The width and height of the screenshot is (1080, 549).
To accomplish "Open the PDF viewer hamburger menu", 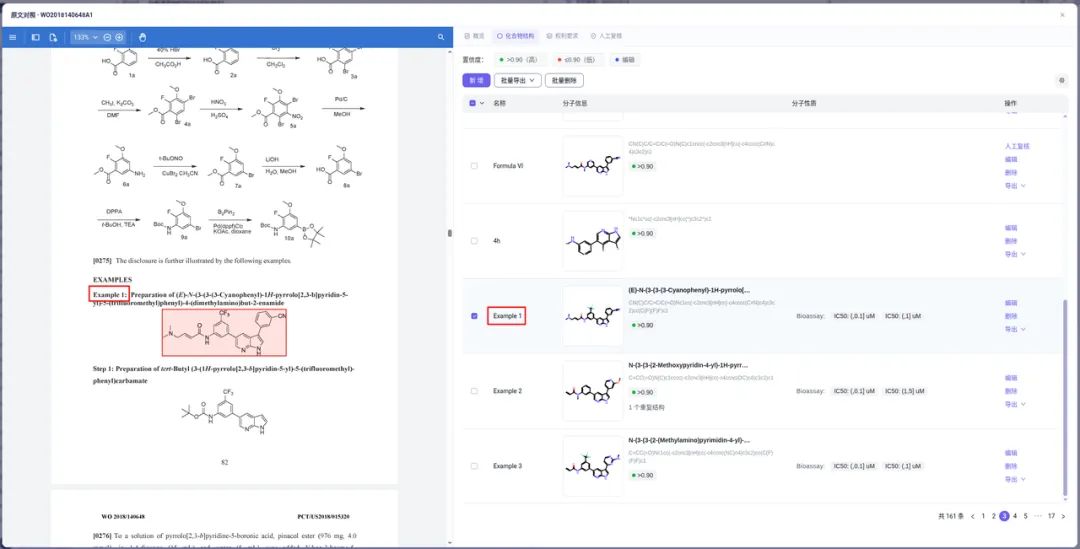I will pos(12,37).
